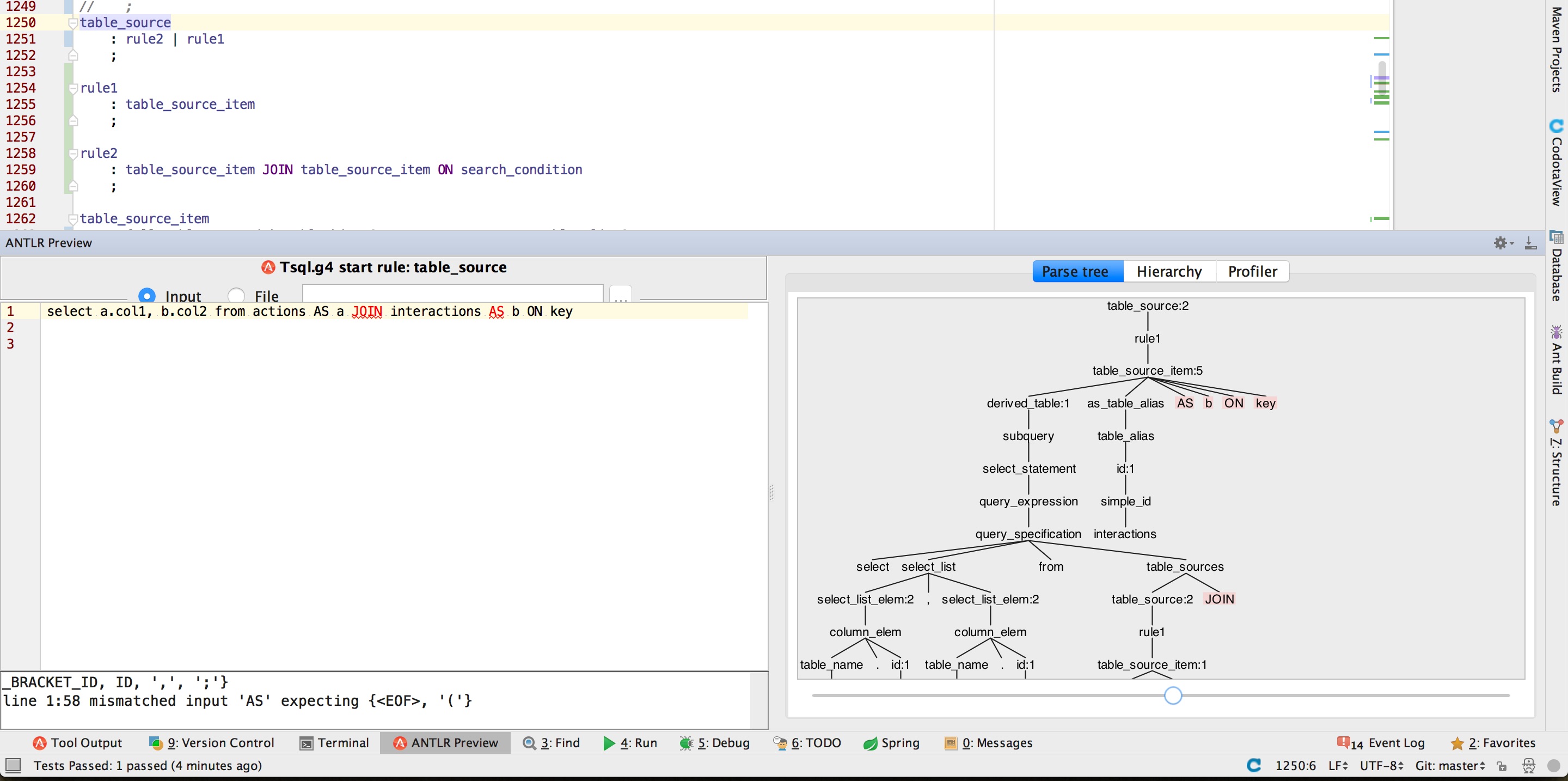Select the Input radio button
This screenshot has width=1568, height=781.
click(148, 295)
